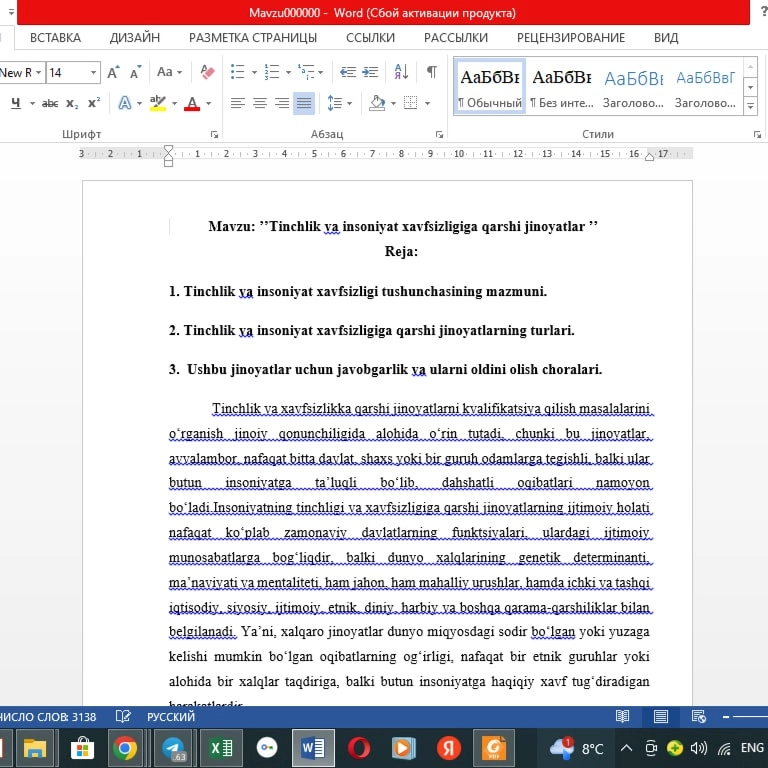Image resolution: width=768 pixels, height=768 pixels.
Task: Open Change Case dropdown
Action: tap(169, 72)
